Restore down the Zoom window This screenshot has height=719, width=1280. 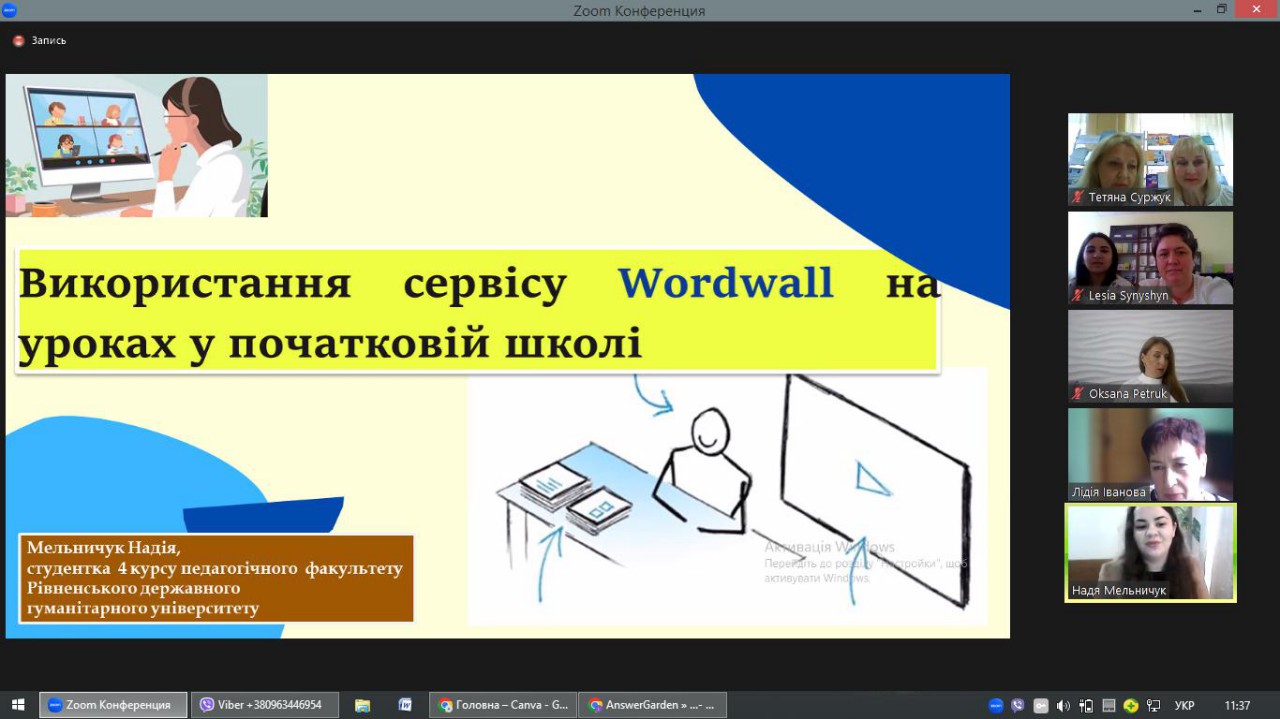pos(1221,10)
